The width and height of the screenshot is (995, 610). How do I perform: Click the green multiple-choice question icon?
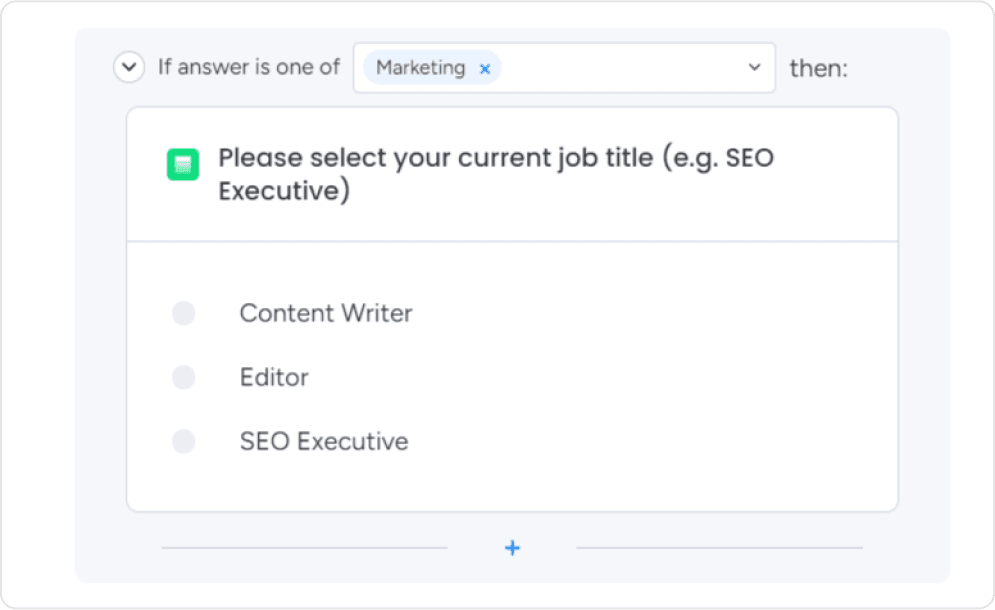point(183,164)
